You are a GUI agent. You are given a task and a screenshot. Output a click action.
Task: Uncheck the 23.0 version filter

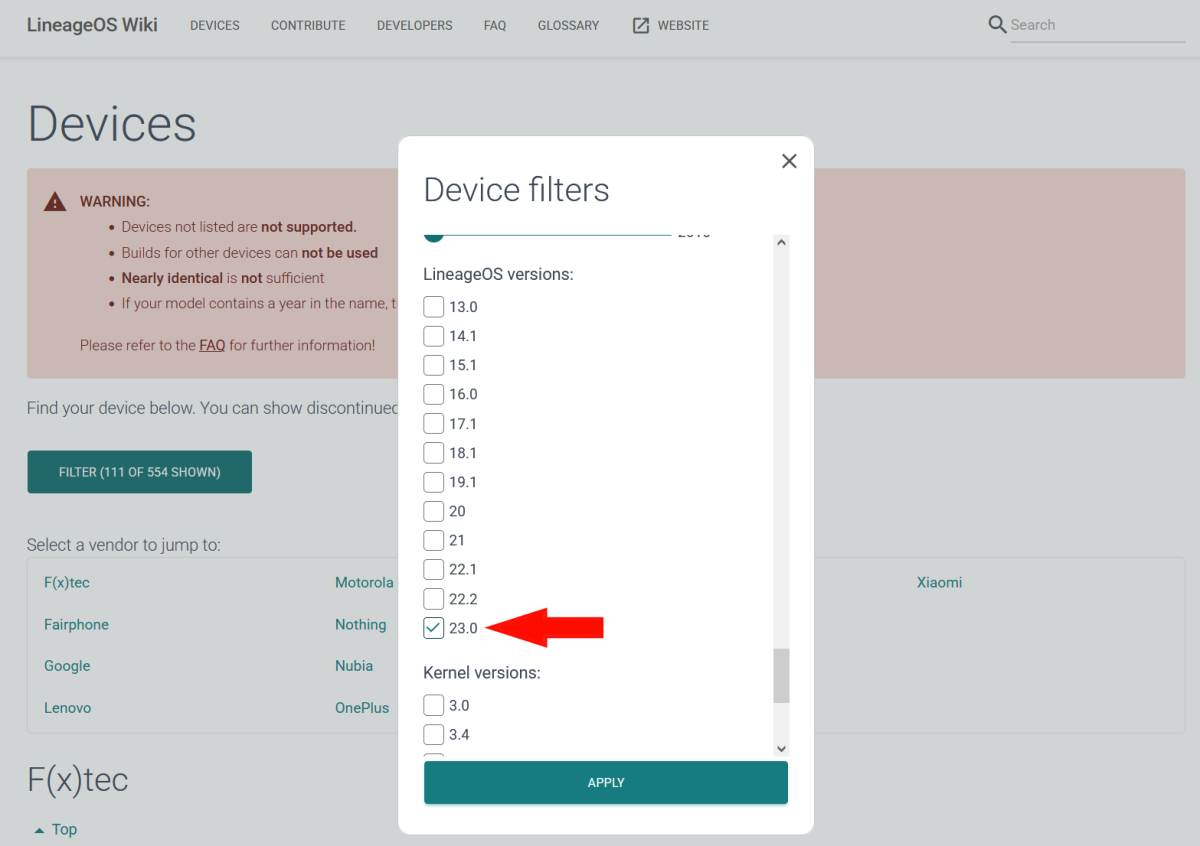click(x=433, y=628)
